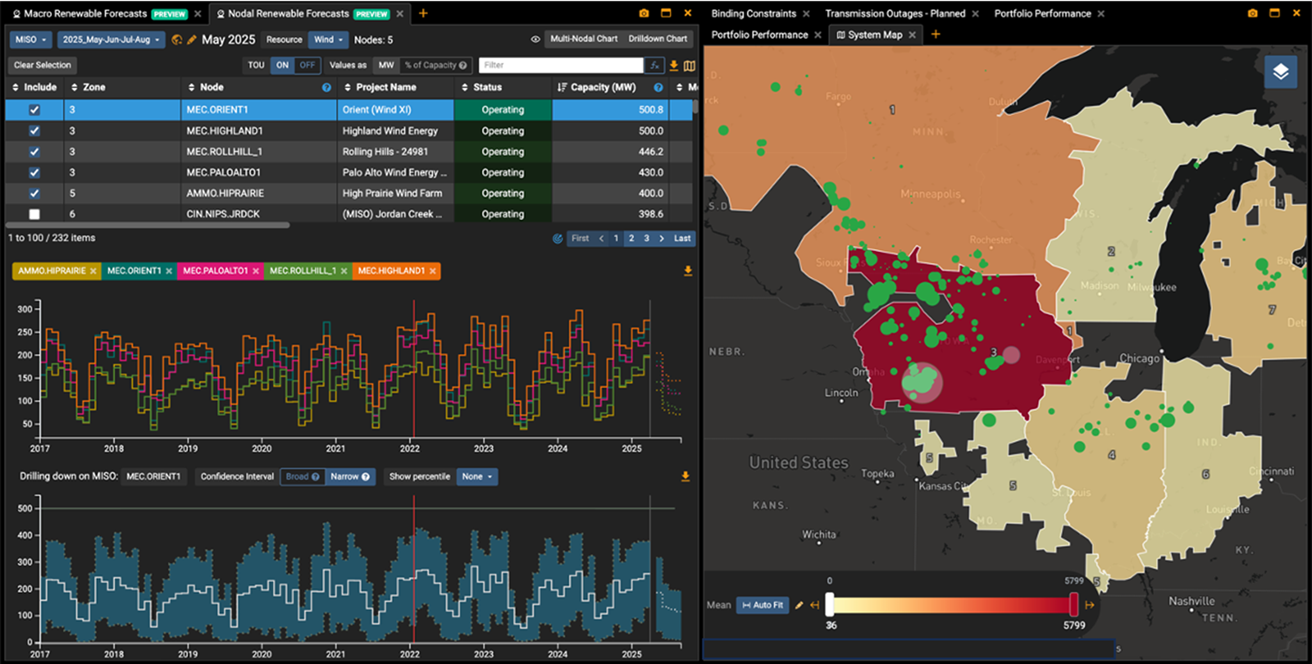
Task: Open the MISO market dropdown
Action: [30, 40]
